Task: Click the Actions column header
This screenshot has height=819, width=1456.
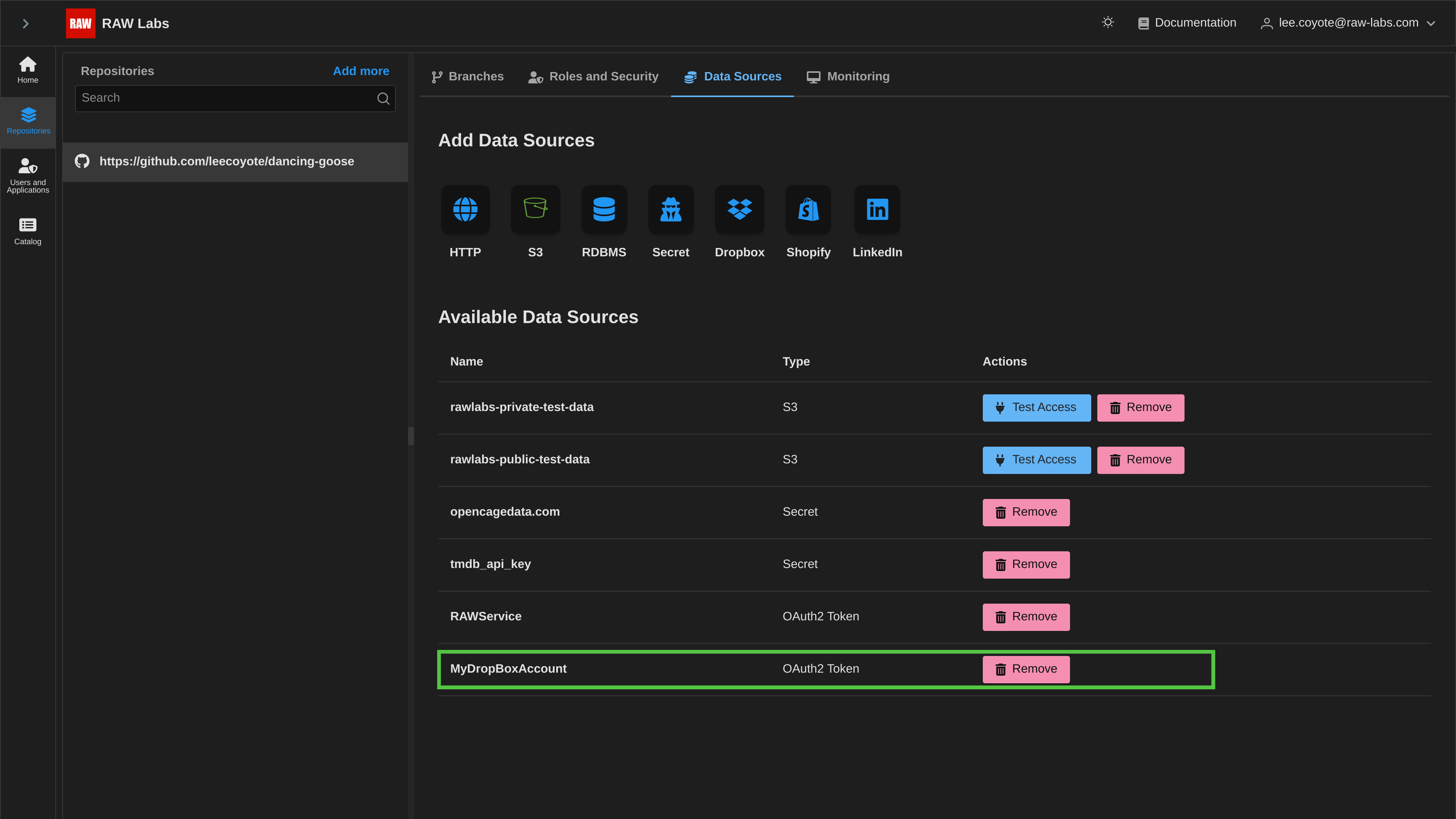Action: click(x=1004, y=362)
